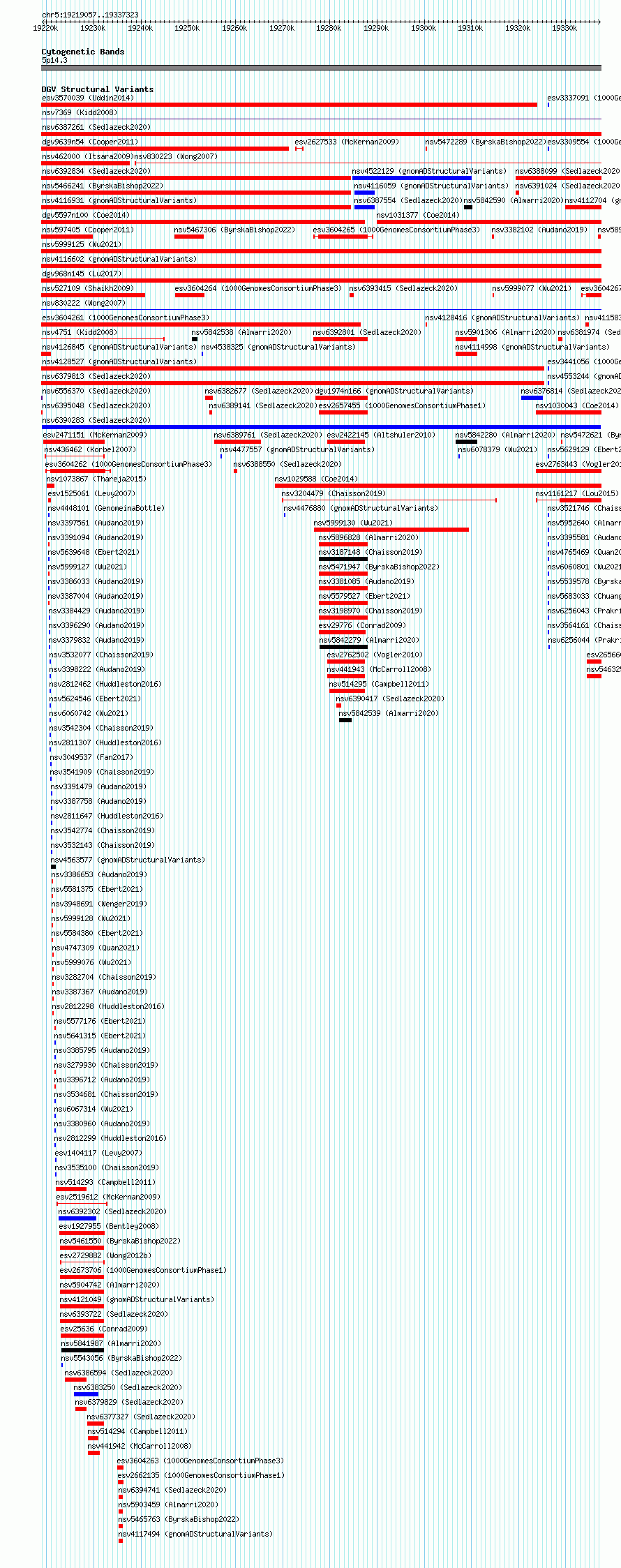This screenshot has width=621, height=1568.
Task: Select nsv5472289 (ByrskaBishop2022) entry
Action: coord(486,142)
